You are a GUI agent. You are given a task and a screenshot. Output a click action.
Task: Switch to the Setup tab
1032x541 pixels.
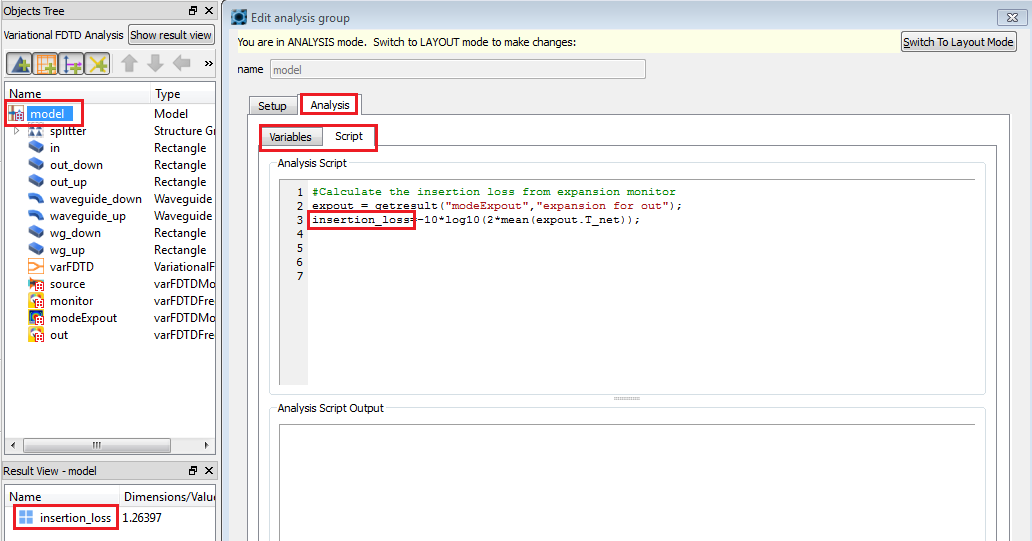point(272,106)
